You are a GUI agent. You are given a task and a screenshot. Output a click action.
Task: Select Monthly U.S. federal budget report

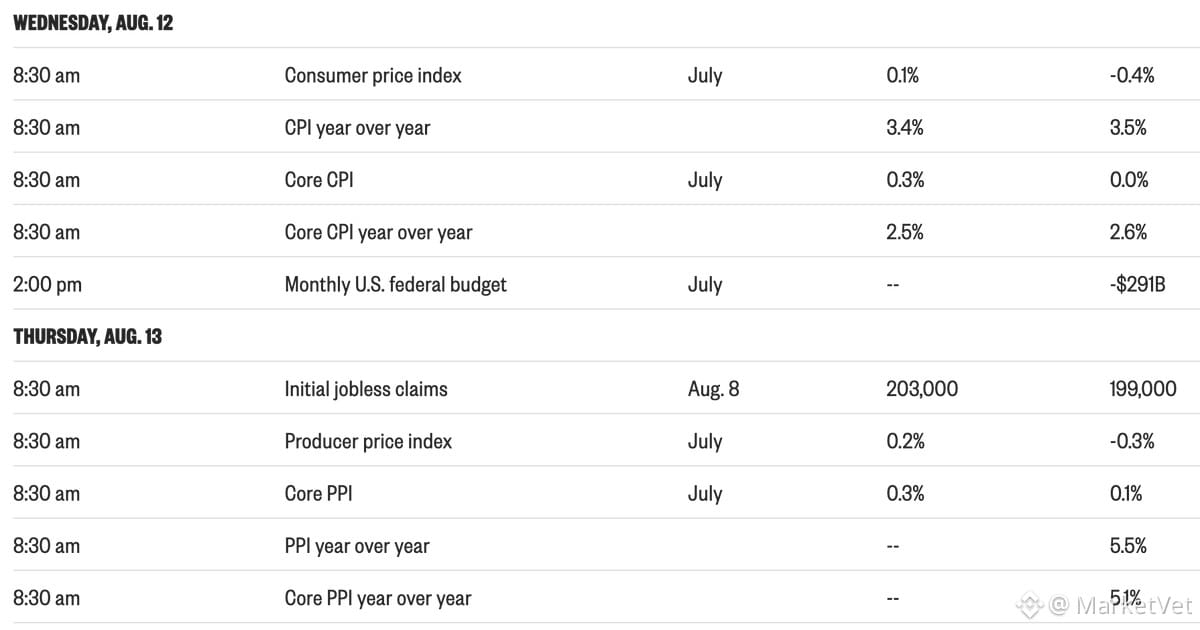(x=395, y=284)
